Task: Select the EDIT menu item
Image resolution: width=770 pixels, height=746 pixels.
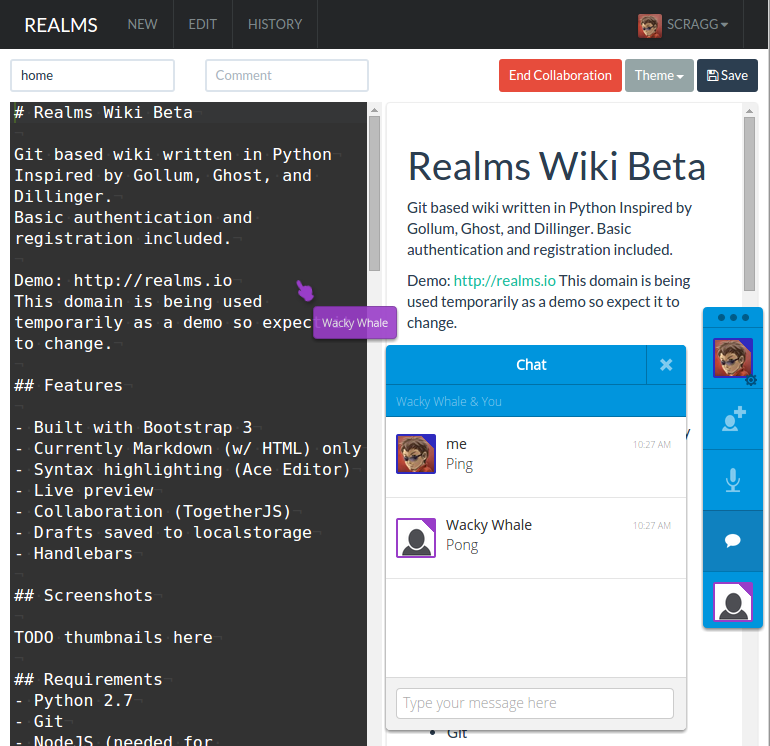Action: [x=202, y=24]
